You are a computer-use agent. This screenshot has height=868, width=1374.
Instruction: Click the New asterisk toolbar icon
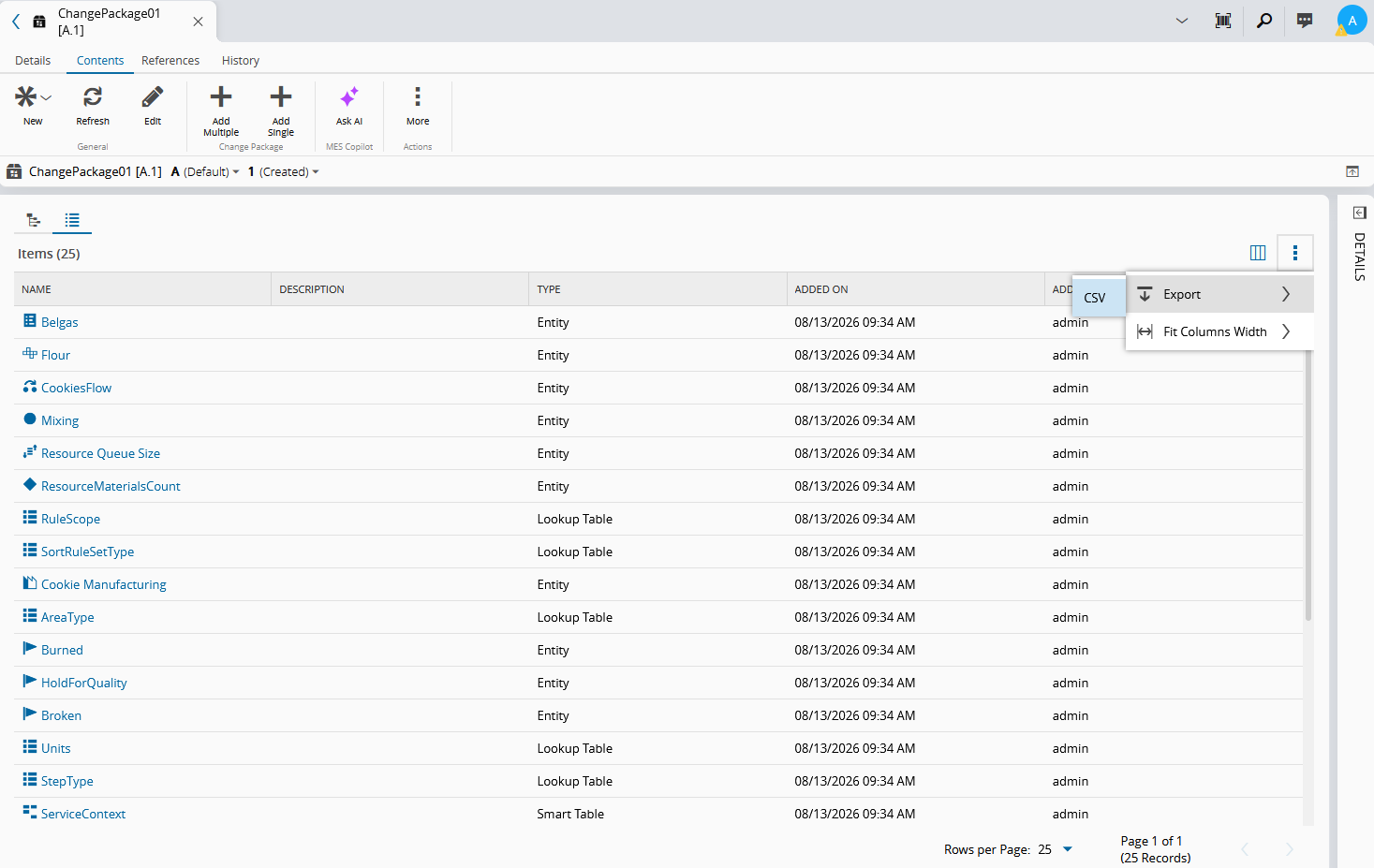click(26, 96)
